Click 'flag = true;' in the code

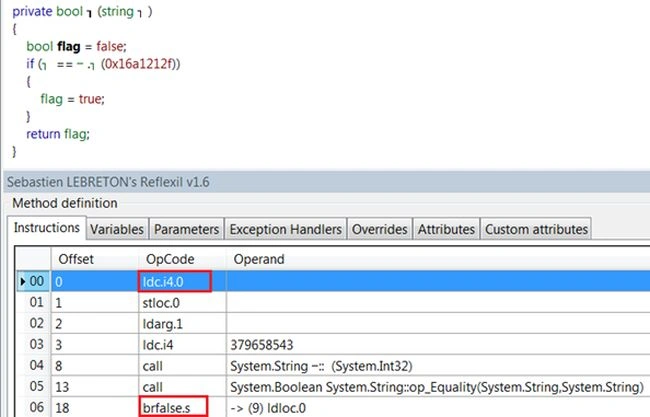(x=72, y=99)
